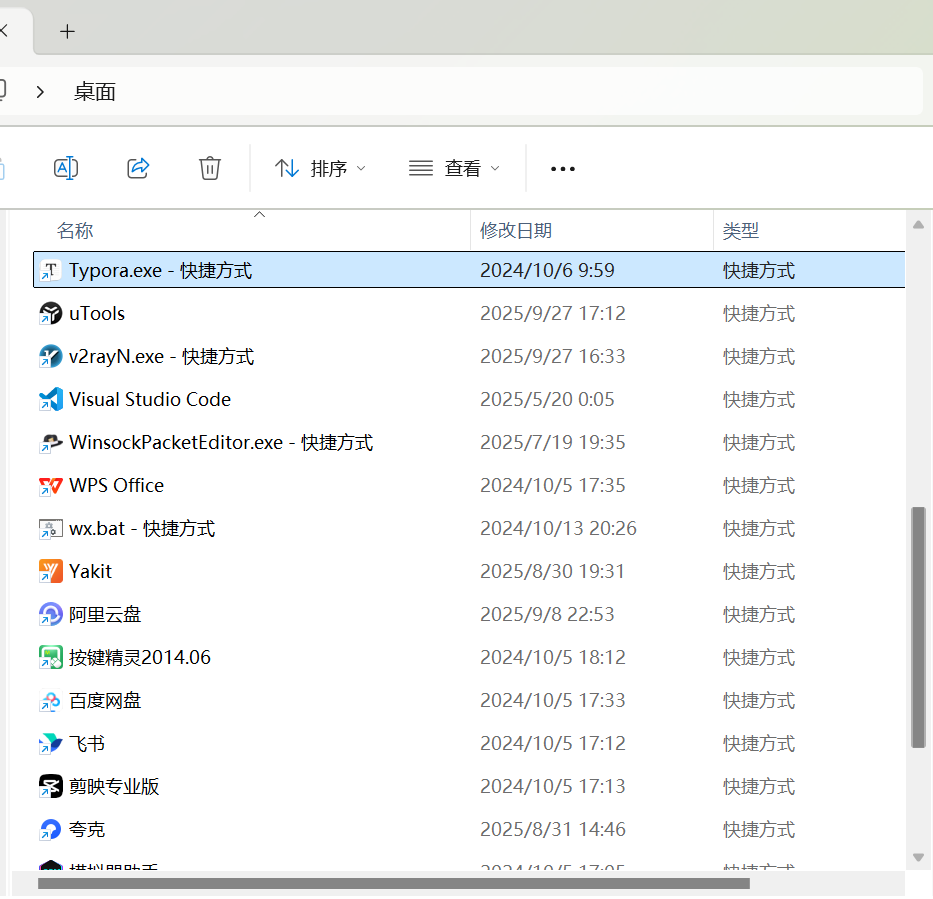Sort by the 名称 column header
This screenshot has height=899, width=933.
coord(75,231)
